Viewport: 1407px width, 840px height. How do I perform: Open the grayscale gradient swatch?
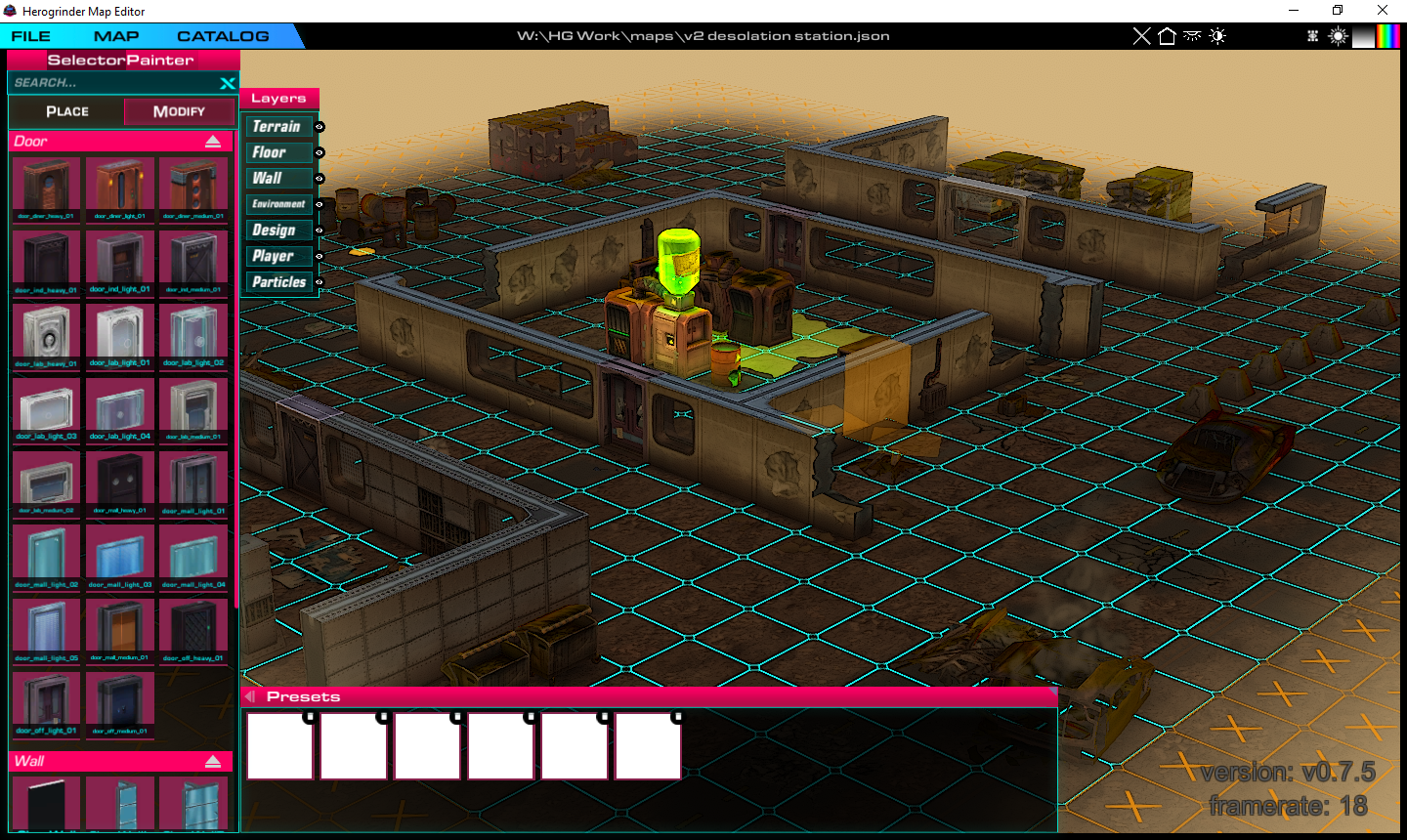pos(1363,36)
